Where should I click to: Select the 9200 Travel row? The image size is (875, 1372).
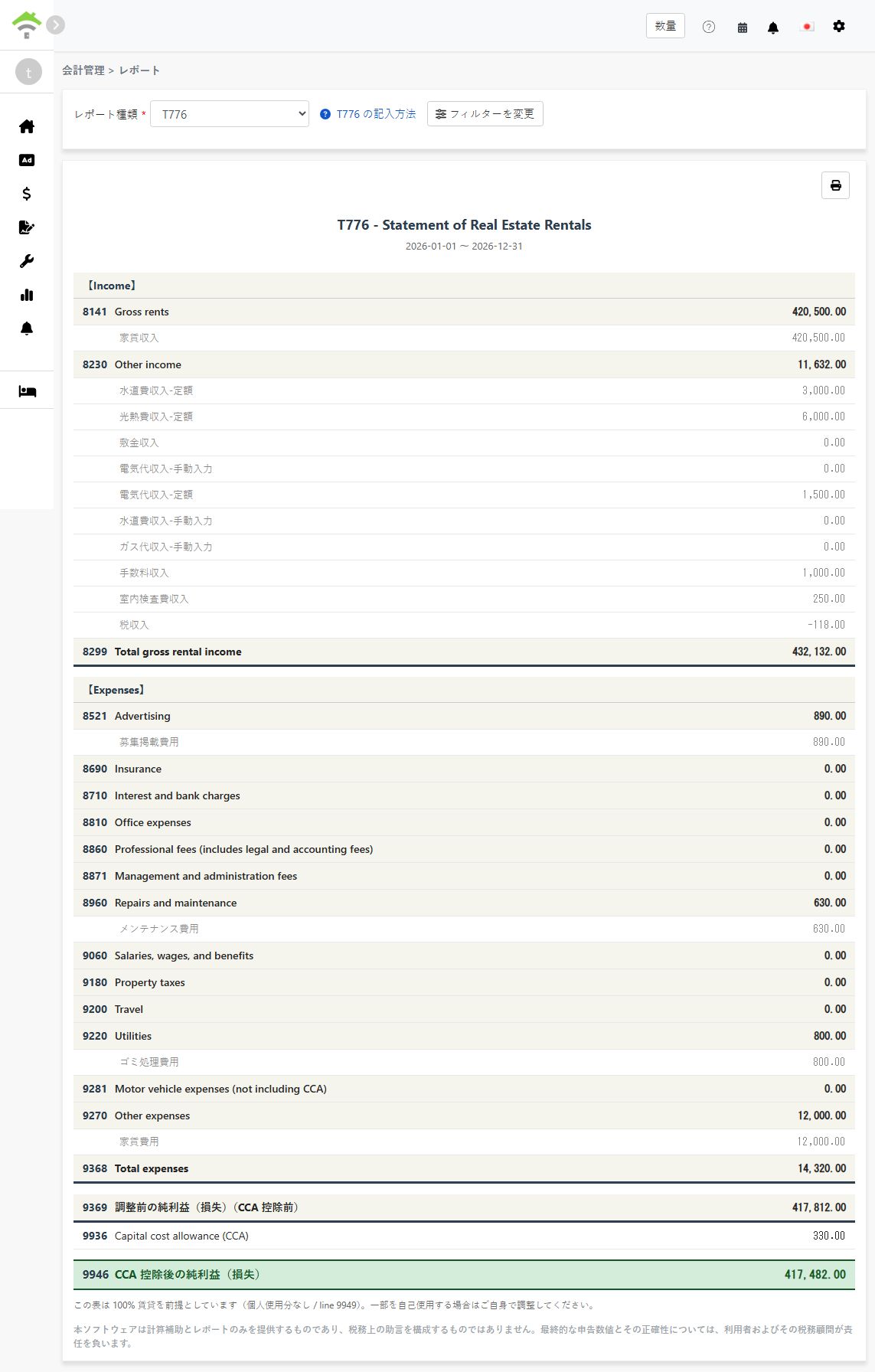464,1009
